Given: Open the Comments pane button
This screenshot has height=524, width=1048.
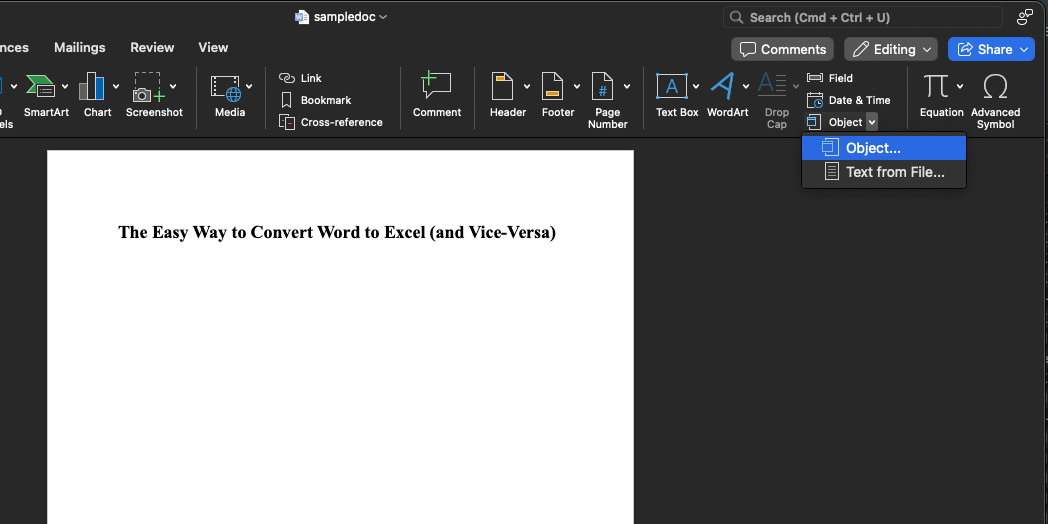Looking at the screenshot, I should tap(783, 49).
